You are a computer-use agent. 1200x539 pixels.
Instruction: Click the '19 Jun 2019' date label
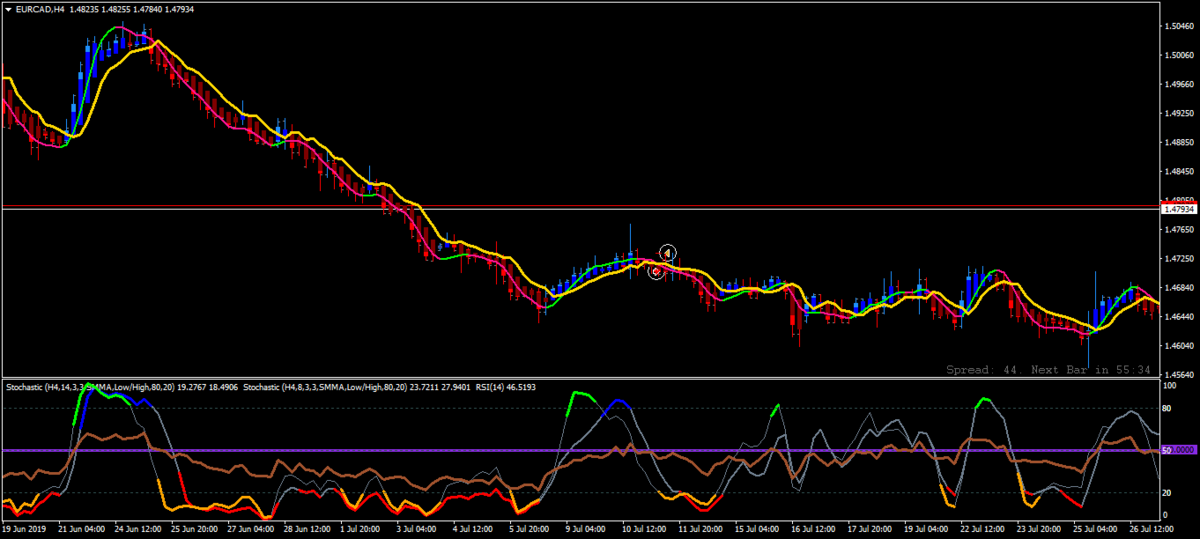point(25,527)
